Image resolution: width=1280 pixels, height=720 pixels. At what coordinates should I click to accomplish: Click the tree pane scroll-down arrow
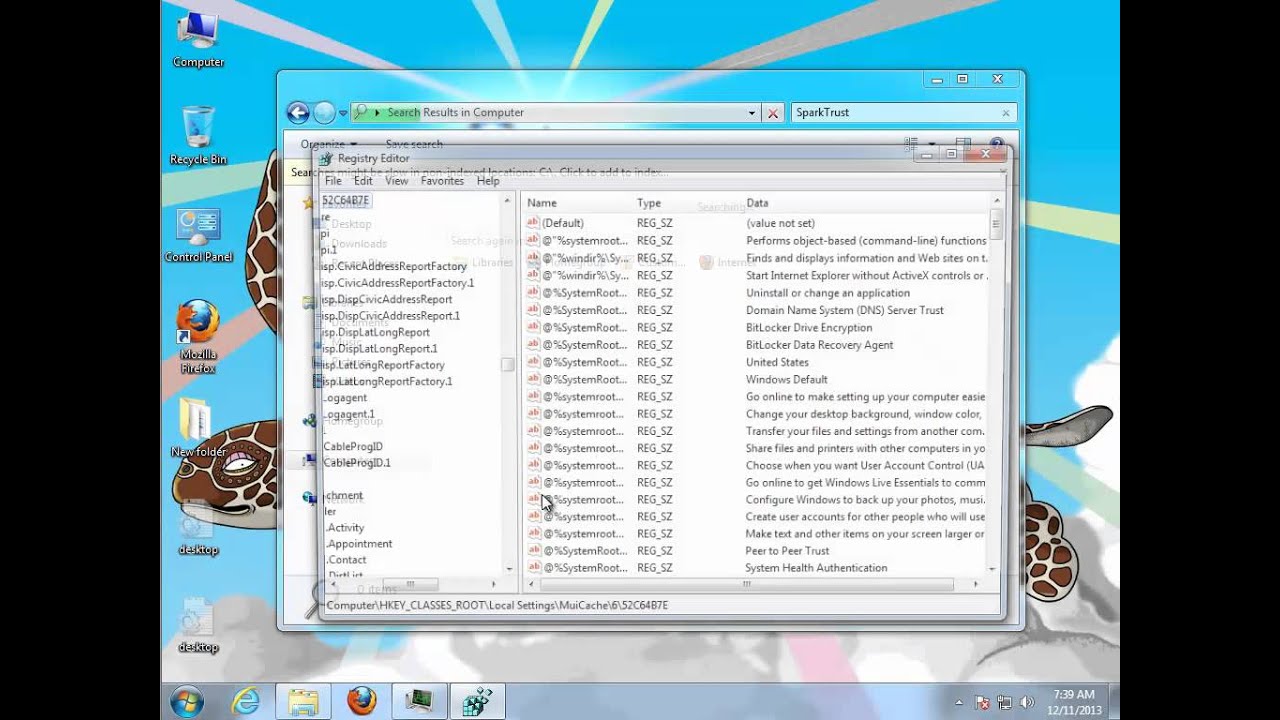pos(508,569)
